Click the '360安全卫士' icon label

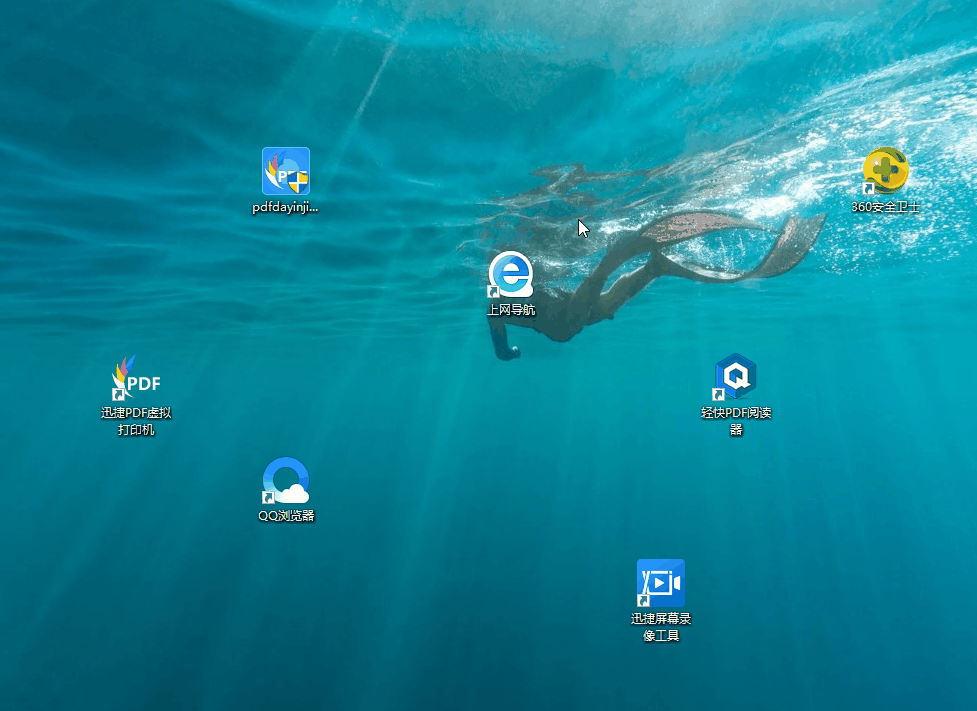pyautogui.click(x=885, y=207)
